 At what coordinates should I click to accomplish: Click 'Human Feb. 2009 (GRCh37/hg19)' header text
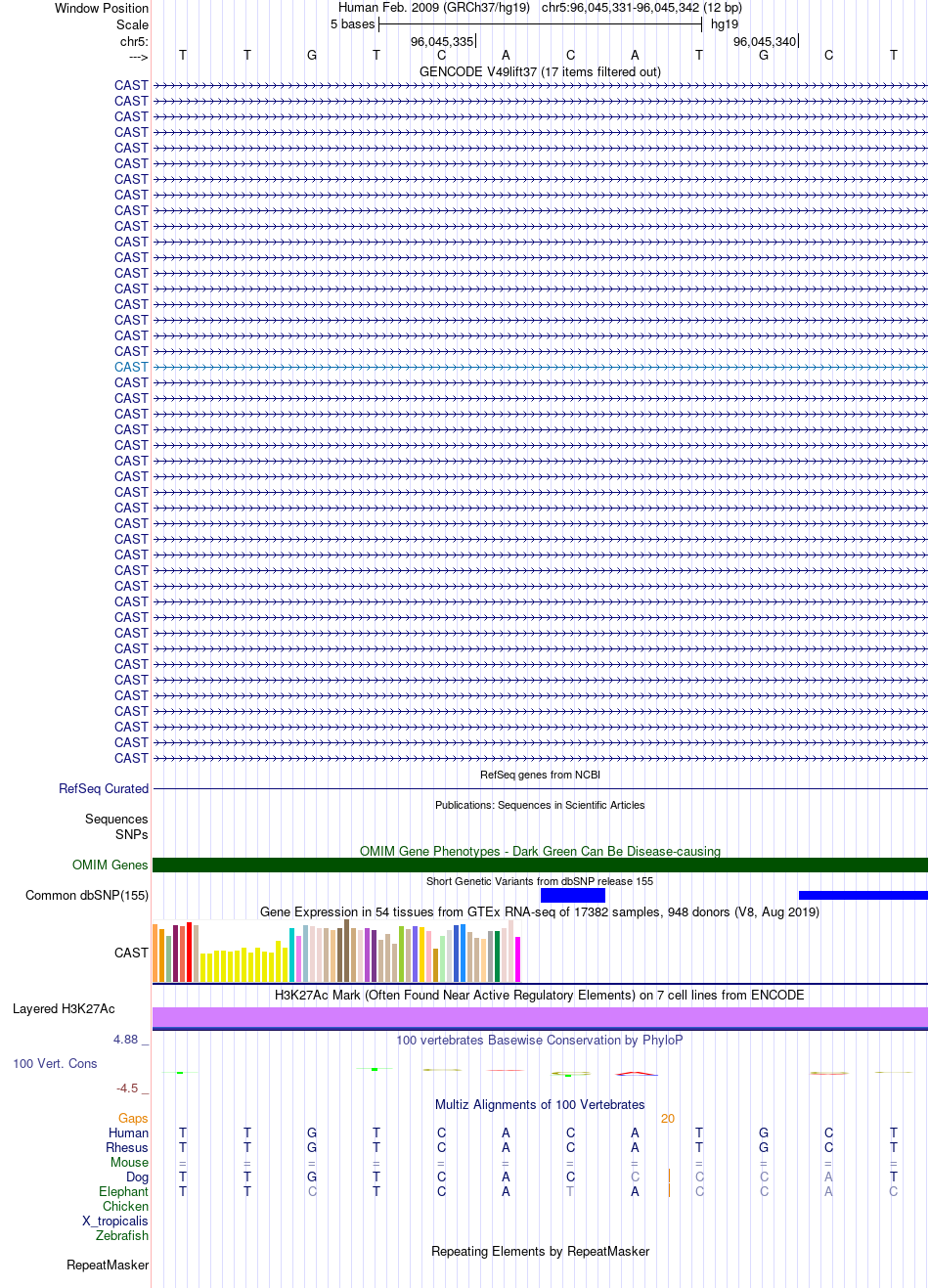[x=434, y=7]
